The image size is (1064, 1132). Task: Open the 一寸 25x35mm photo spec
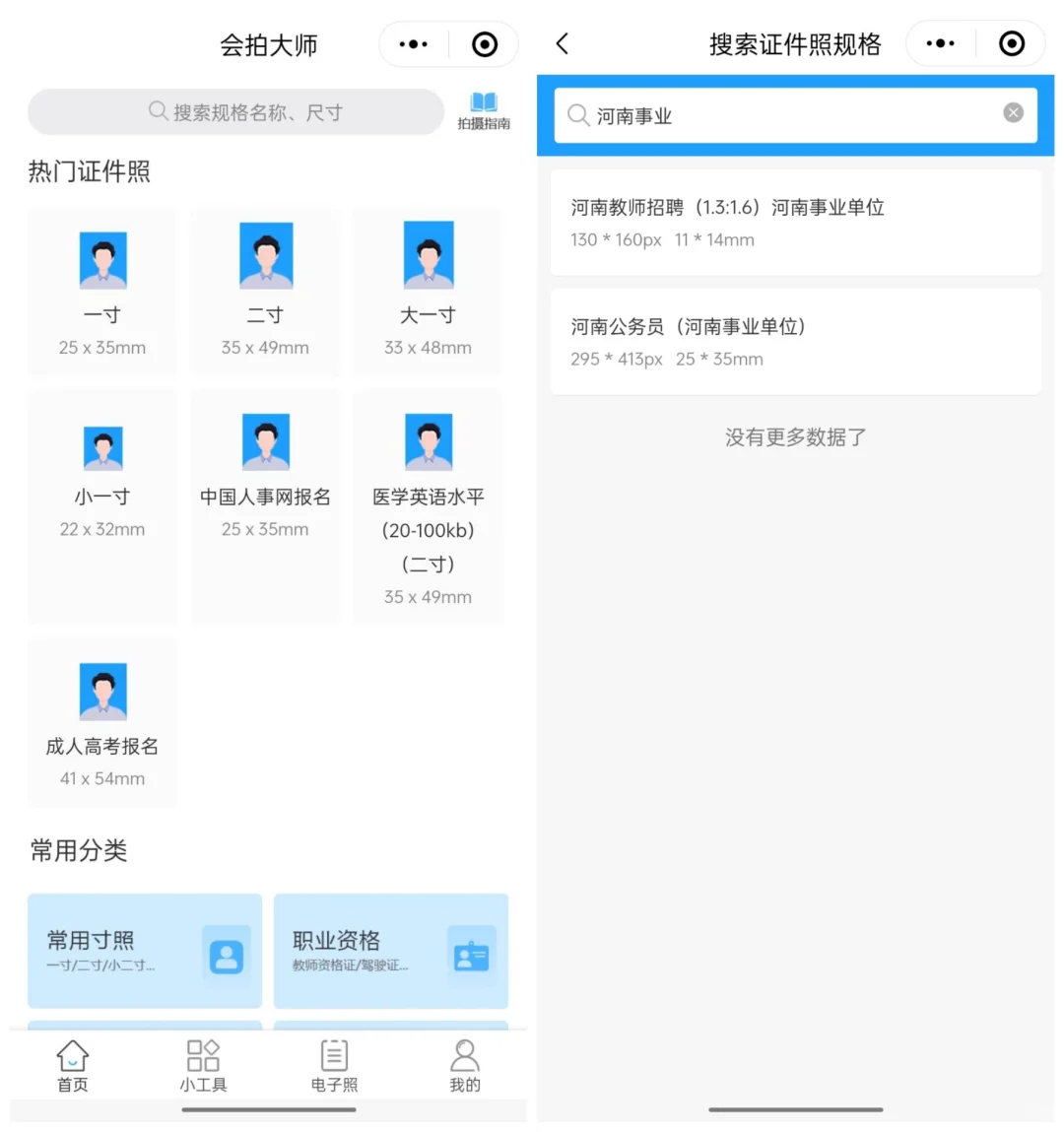tap(102, 291)
